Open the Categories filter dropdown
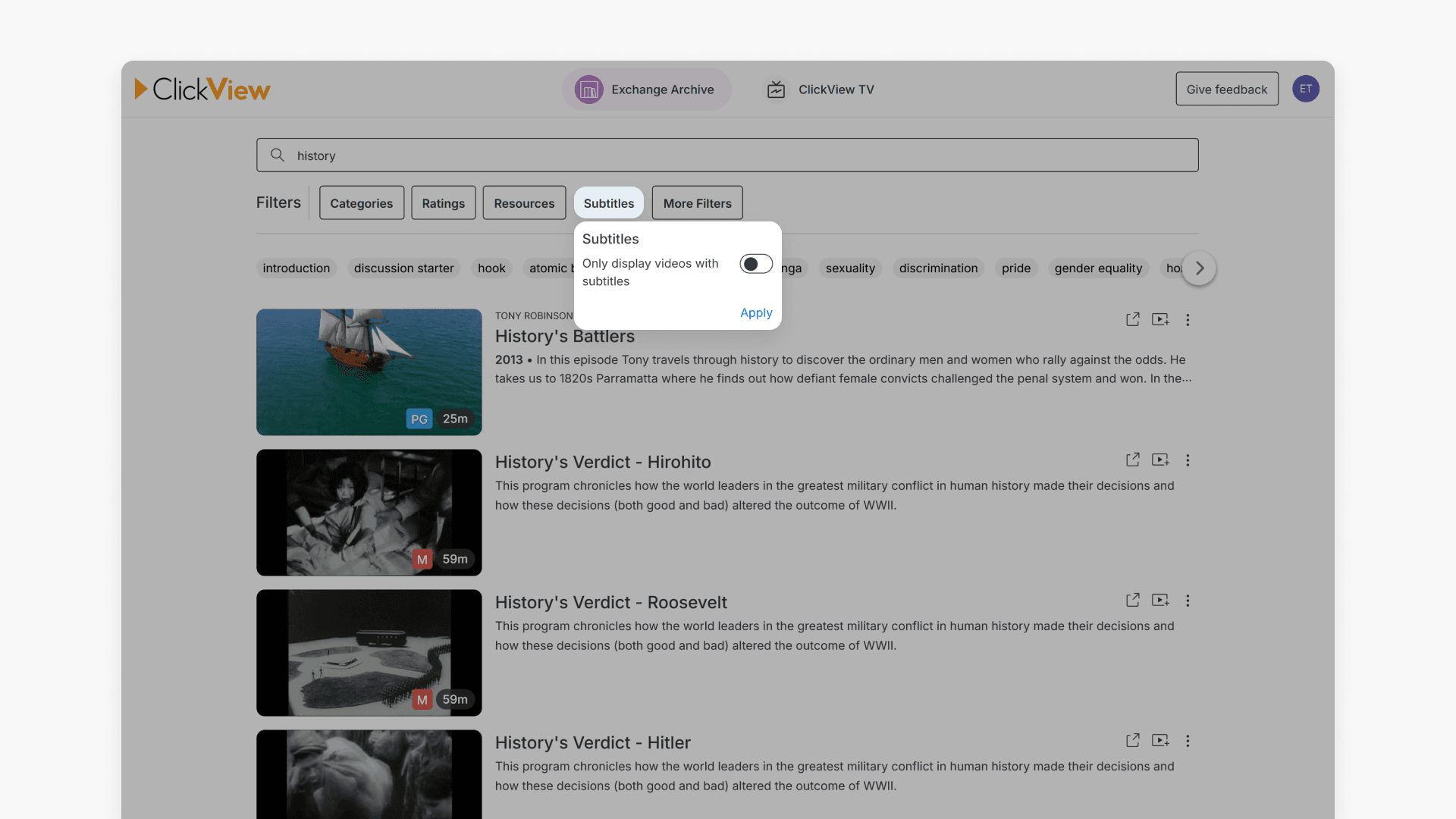The width and height of the screenshot is (1456, 819). [x=361, y=203]
